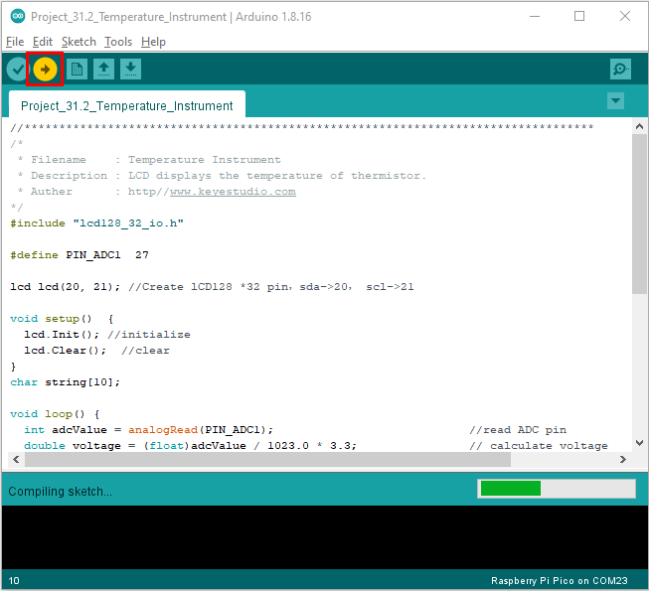650x592 pixels.
Task: Click the lcd.Clear(); line
Action: tap(97, 351)
